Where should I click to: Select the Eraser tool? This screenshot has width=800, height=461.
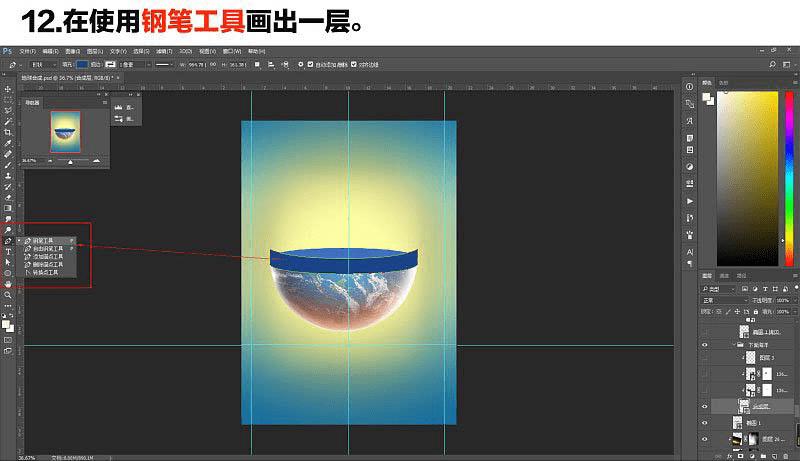click(8, 197)
